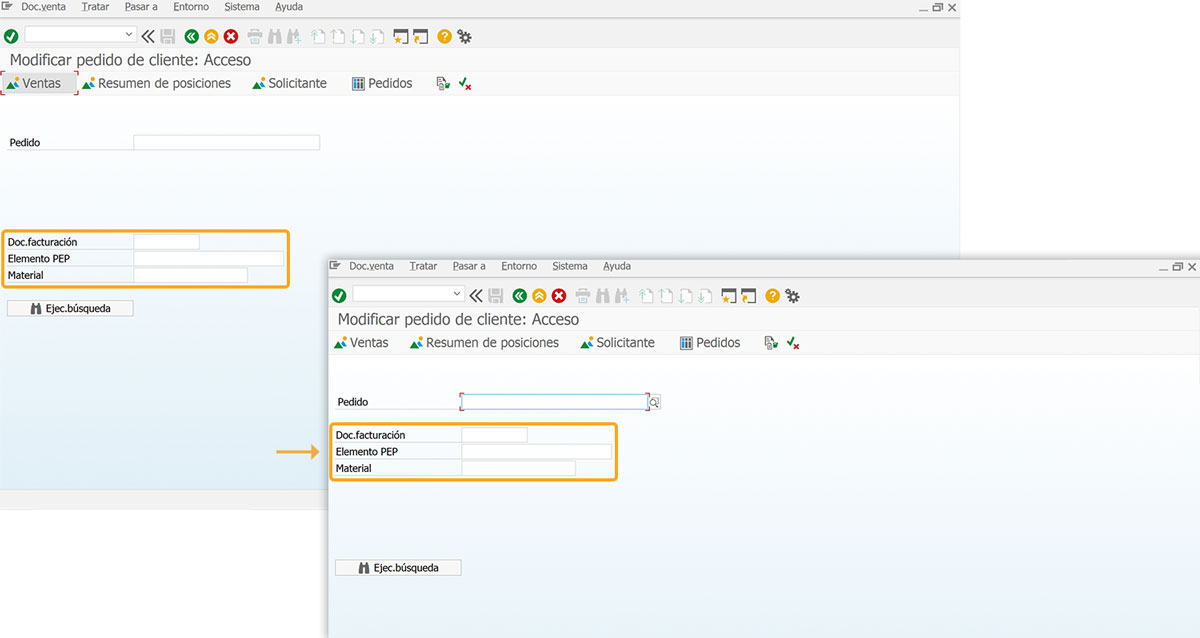
Task: Open Tratar menu in back window
Action: (x=95, y=7)
